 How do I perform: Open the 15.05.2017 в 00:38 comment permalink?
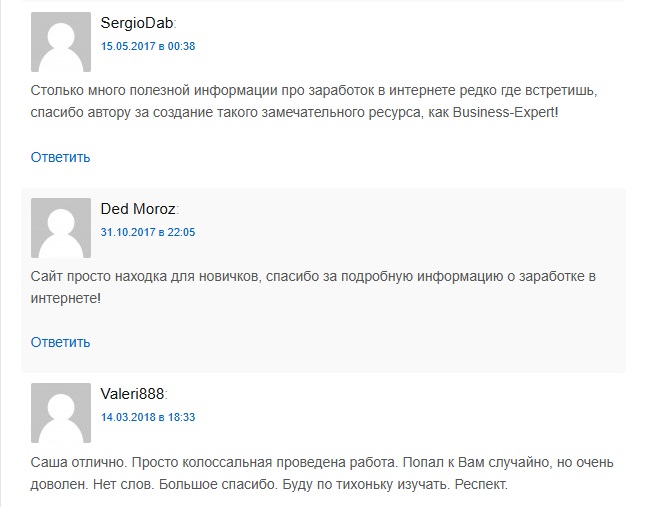pos(148,46)
